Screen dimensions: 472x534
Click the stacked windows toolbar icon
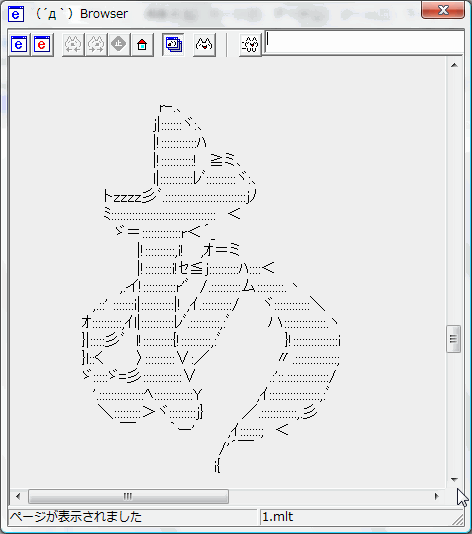(173, 44)
